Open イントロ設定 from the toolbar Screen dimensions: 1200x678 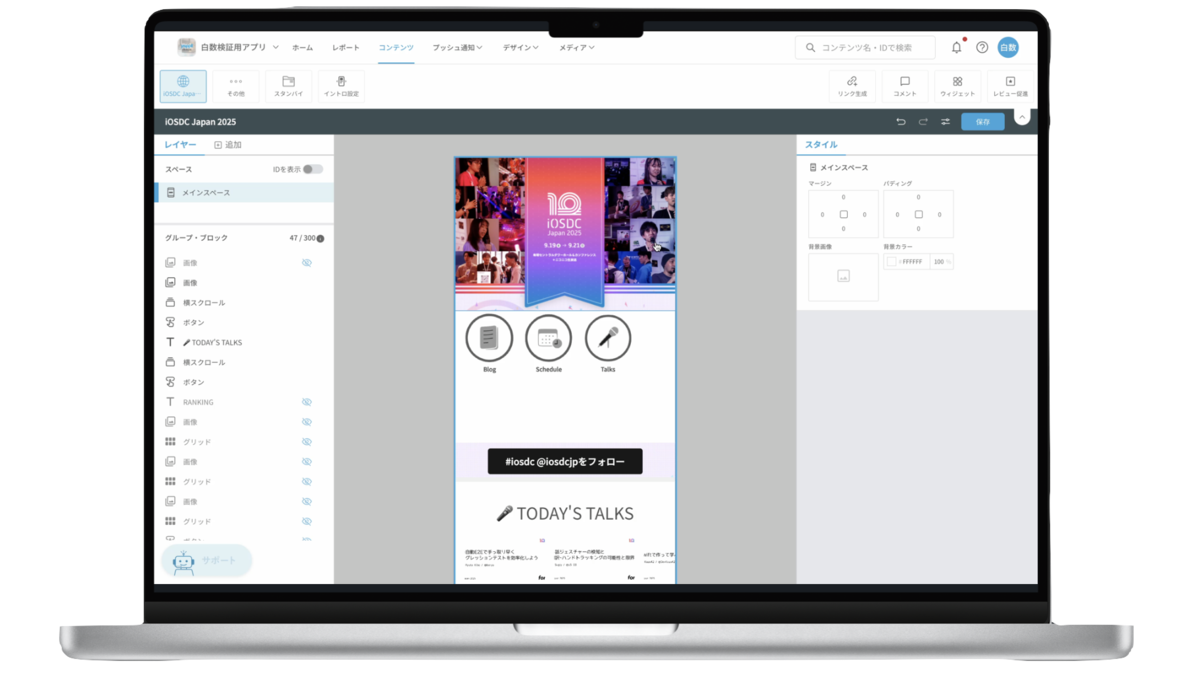(342, 85)
